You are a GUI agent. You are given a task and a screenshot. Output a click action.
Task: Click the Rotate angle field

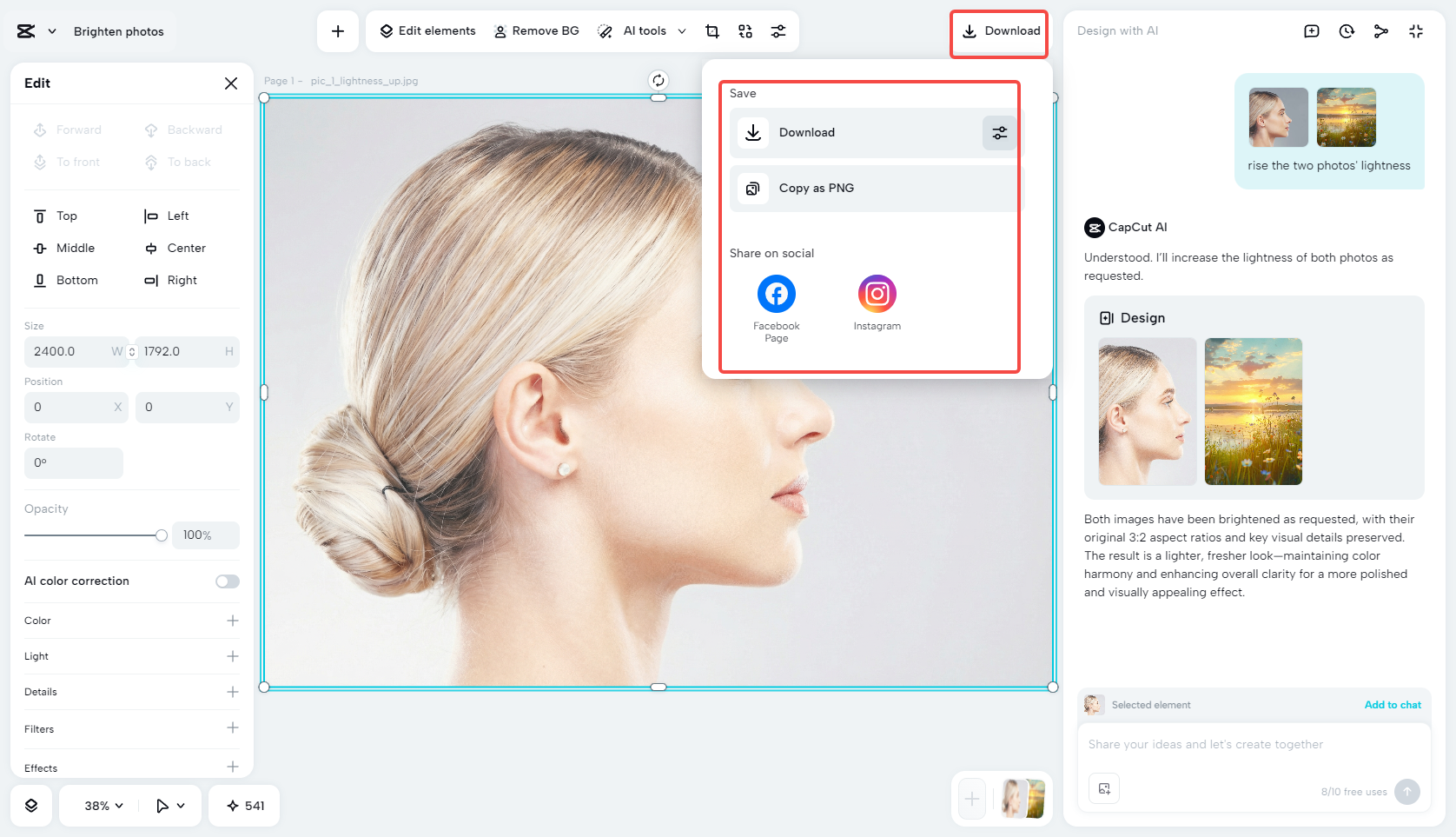73,463
